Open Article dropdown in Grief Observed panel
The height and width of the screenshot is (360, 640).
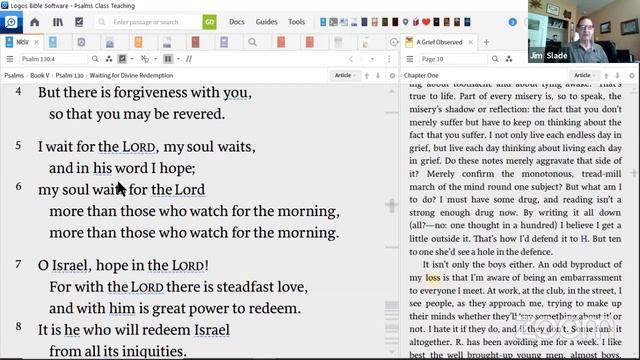click(x=584, y=75)
